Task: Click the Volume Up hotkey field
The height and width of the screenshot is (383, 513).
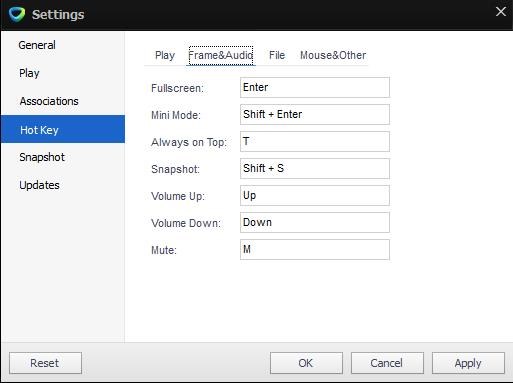Action: 315,195
